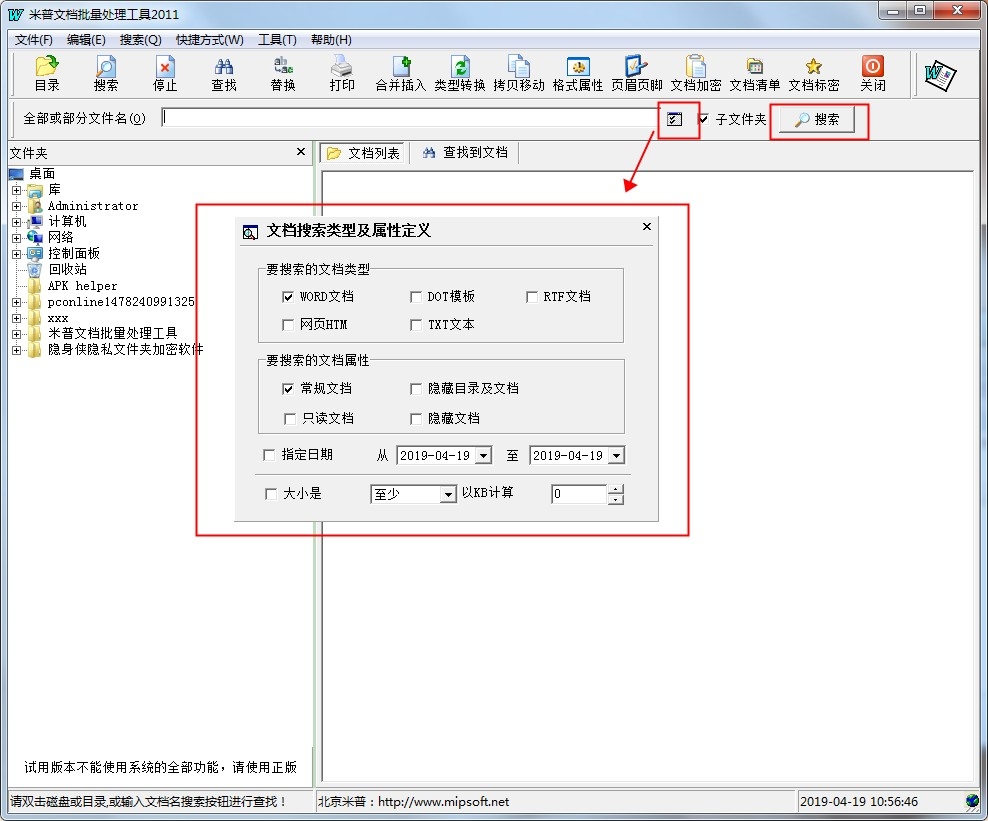Viewport: 988px width, 821px height.
Task: Switch to the 查找到文档 tab
Action: point(465,152)
